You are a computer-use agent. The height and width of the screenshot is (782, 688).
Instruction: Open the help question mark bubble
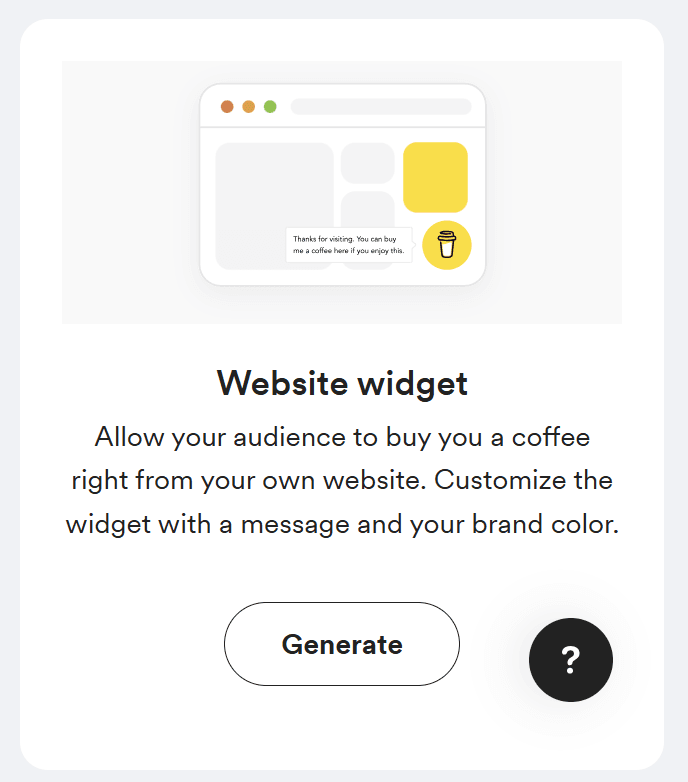pos(571,660)
